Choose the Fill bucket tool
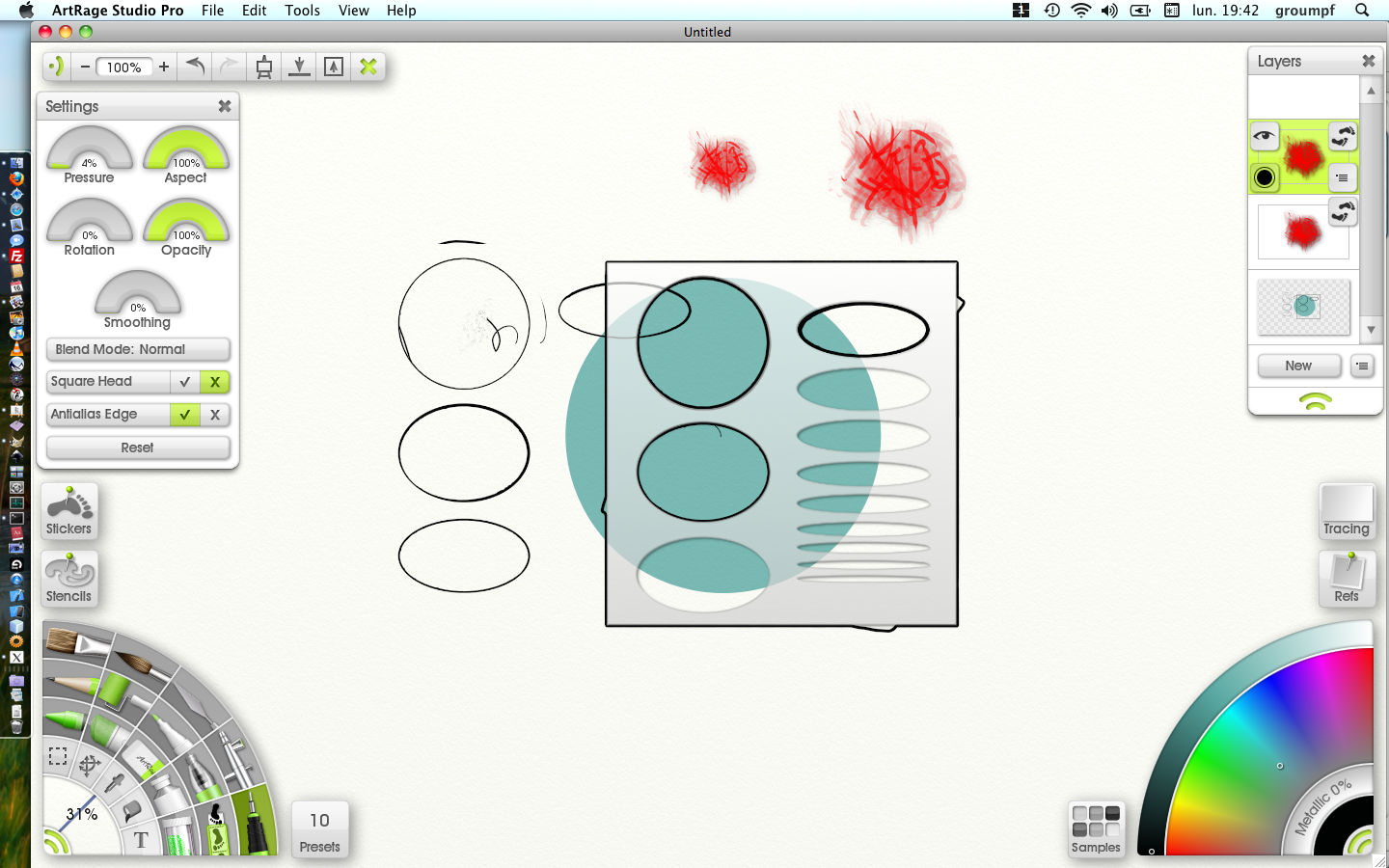Image resolution: width=1389 pixels, height=868 pixels. click(131, 810)
